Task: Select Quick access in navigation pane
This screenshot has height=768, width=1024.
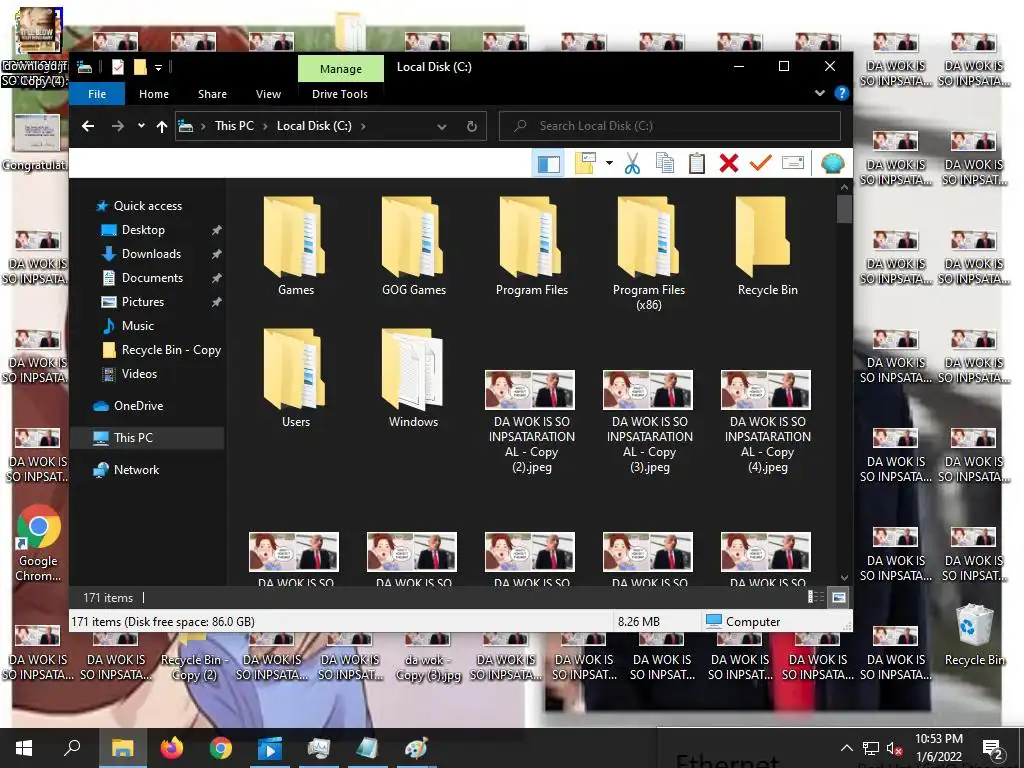Action: click(x=148, y=206)
